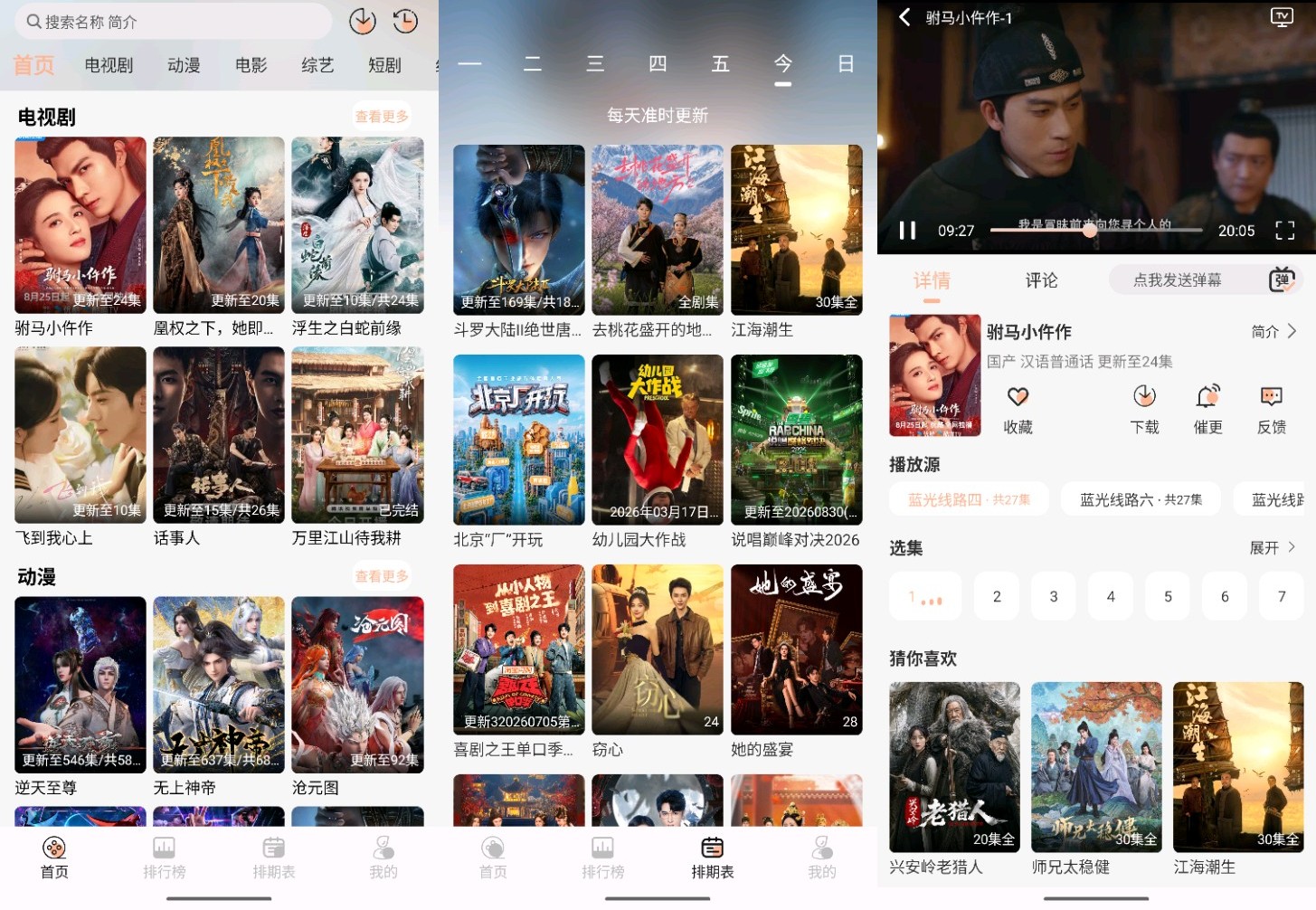Open 师兄太稳健 in 猜你喜欢

[1096, 767]
